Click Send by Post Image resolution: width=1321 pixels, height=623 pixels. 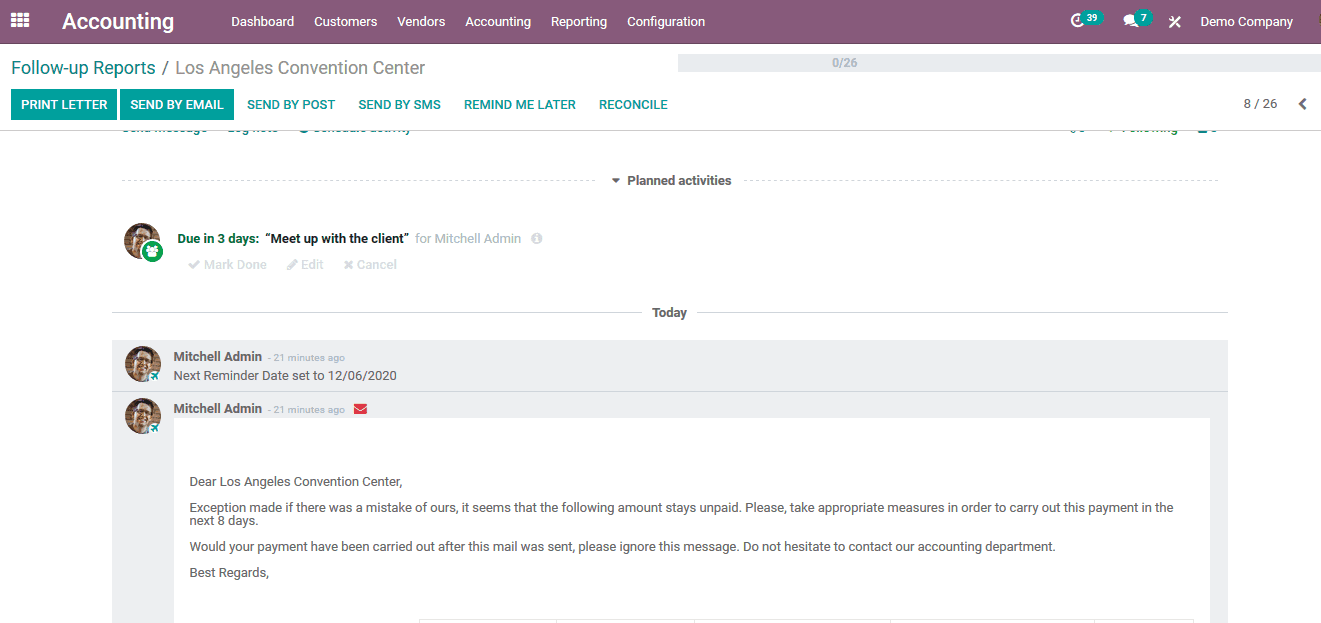click(x=291, y=104)
